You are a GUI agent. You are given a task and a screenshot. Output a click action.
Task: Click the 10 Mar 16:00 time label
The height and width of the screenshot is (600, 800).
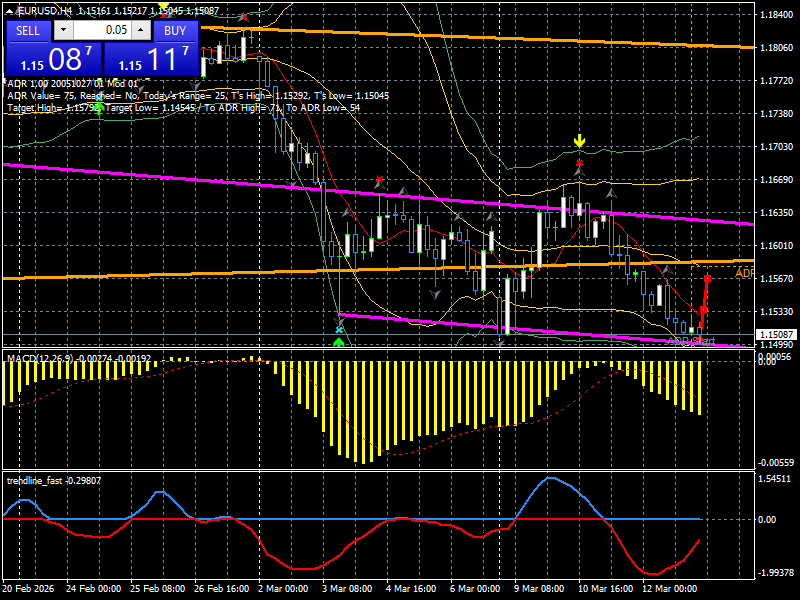pos(606,588)
